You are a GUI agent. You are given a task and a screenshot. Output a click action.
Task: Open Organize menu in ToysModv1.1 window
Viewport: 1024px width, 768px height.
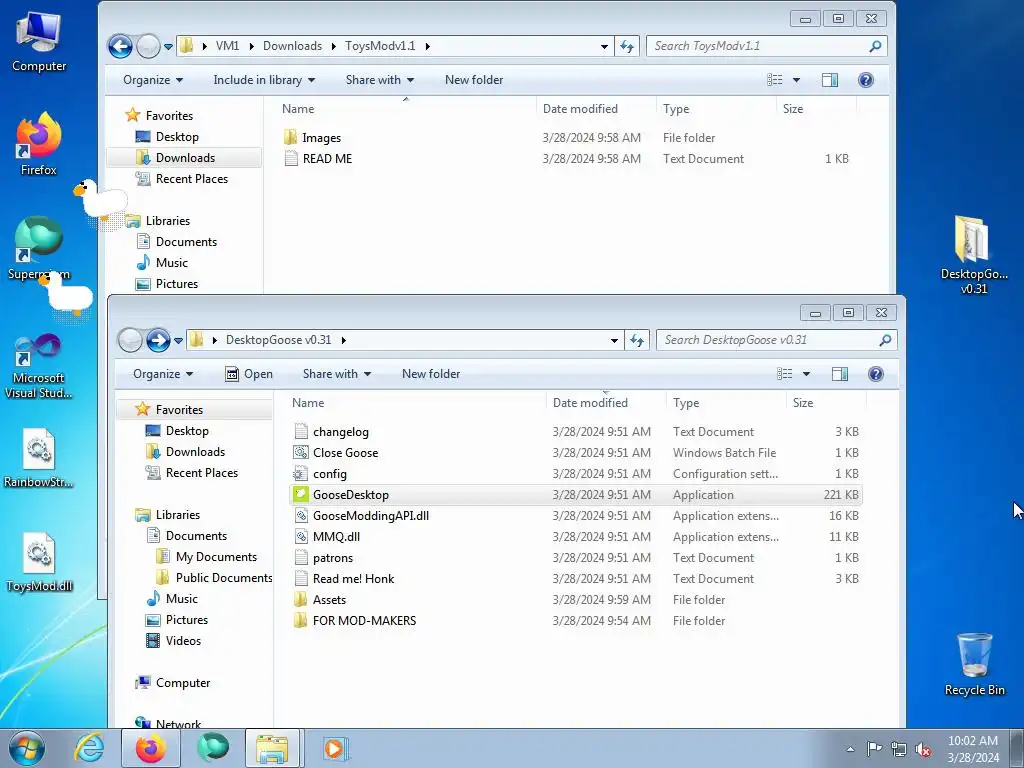(153, 80)
